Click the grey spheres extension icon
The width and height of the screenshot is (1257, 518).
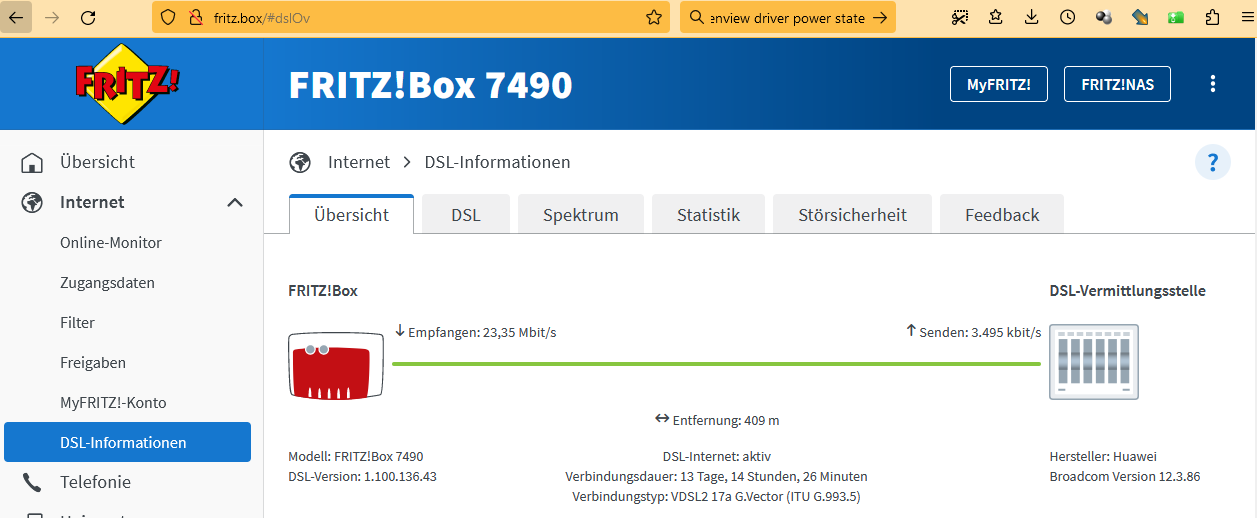(x=1104, y=17)
